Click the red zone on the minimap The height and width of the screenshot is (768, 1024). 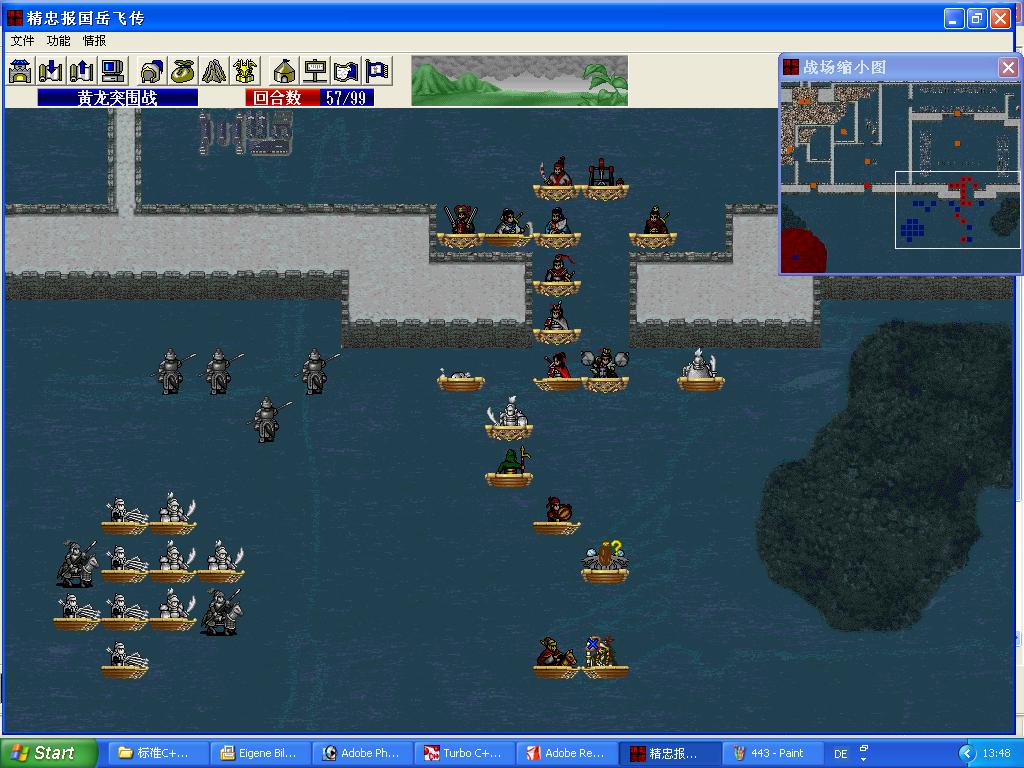click(804, 249)
